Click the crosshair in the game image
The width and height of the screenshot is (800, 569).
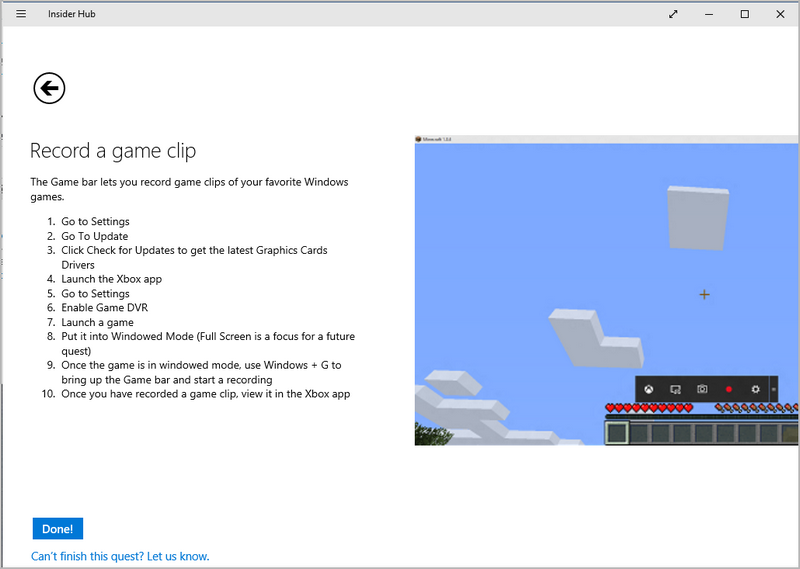click(x=704, y=294)
